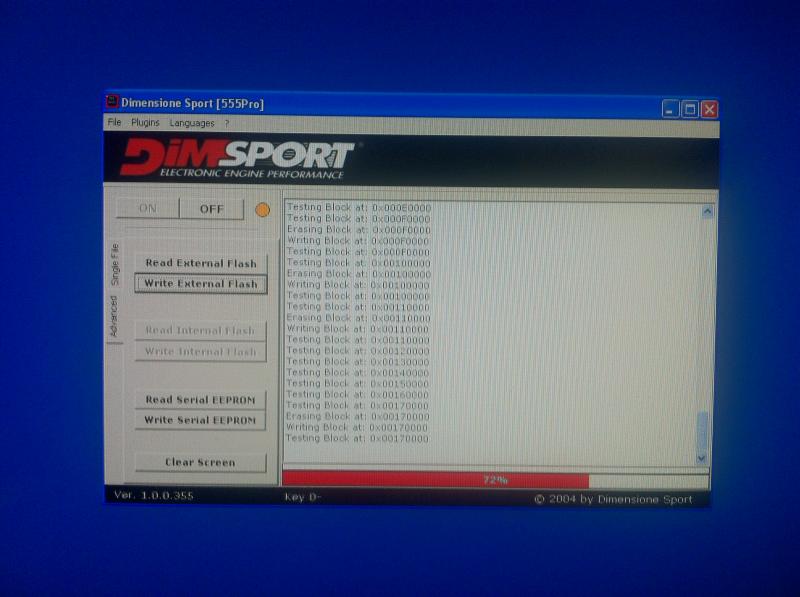Click log line 'Testing Block at: 0x00120000'

coord(358,351)
